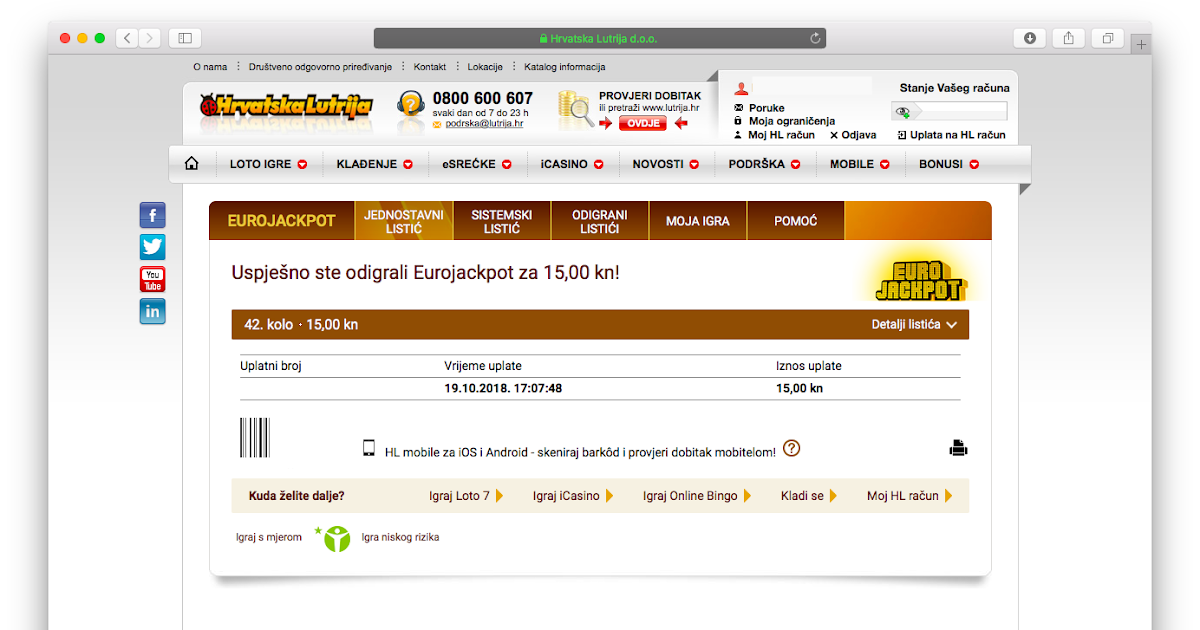This screenshot has height=630, width=1200.
Task: Click the Igra niskog rizika text
Action: [x=400, y=538]
